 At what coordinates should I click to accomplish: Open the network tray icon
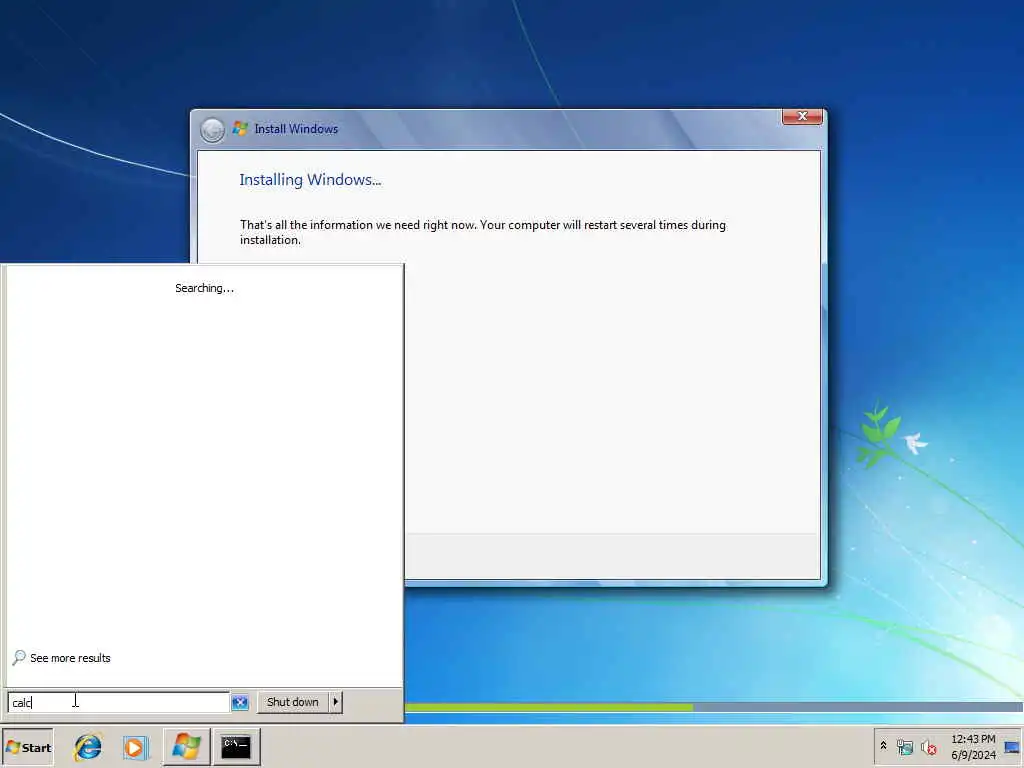click(x=904, y=746)
